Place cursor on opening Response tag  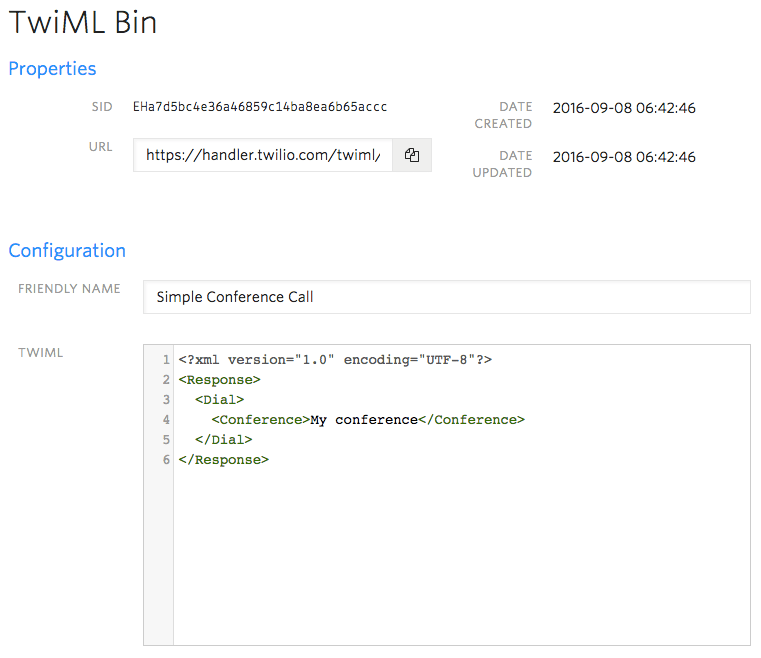(219, 380)
